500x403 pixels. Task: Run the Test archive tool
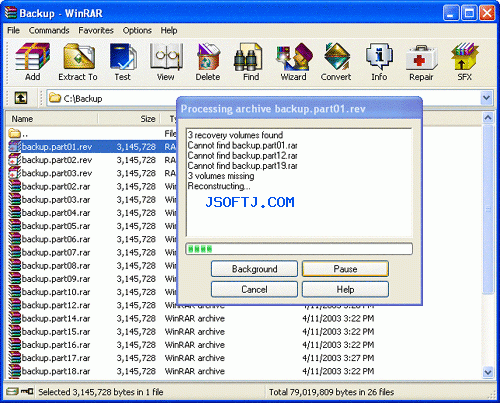click(122, 62)
